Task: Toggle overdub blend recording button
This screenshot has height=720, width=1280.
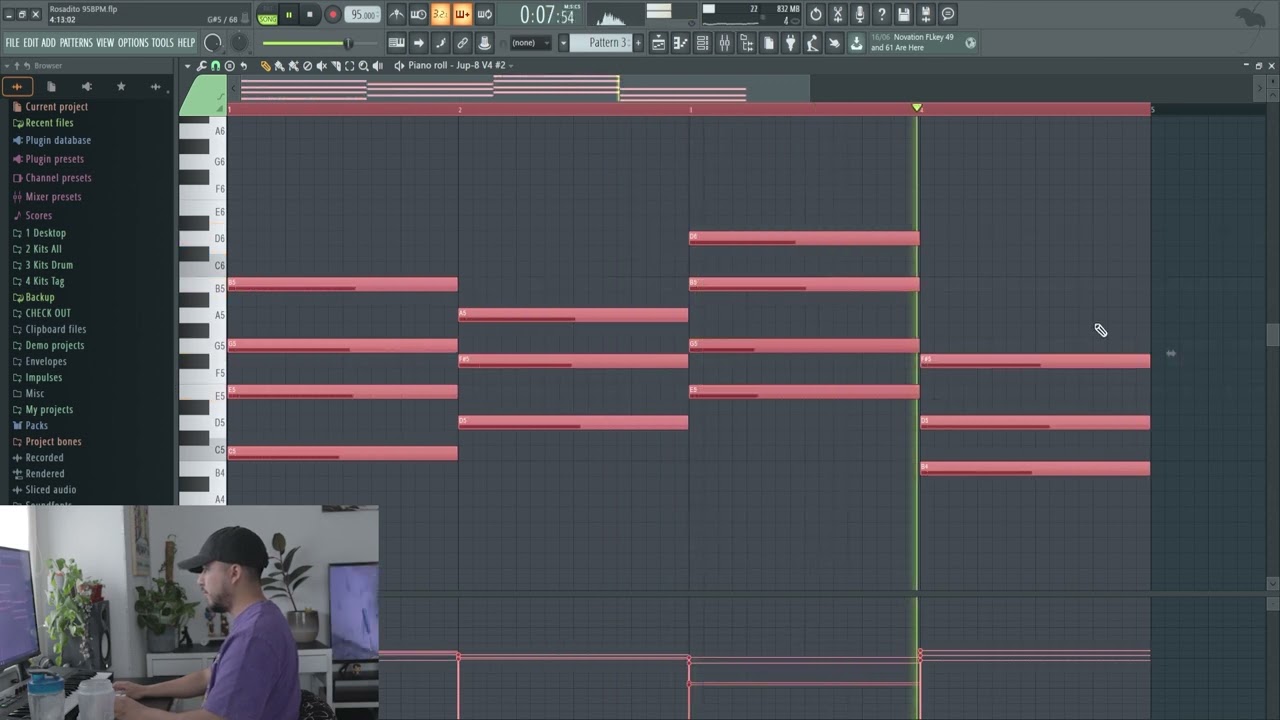Action: (462, 14)
